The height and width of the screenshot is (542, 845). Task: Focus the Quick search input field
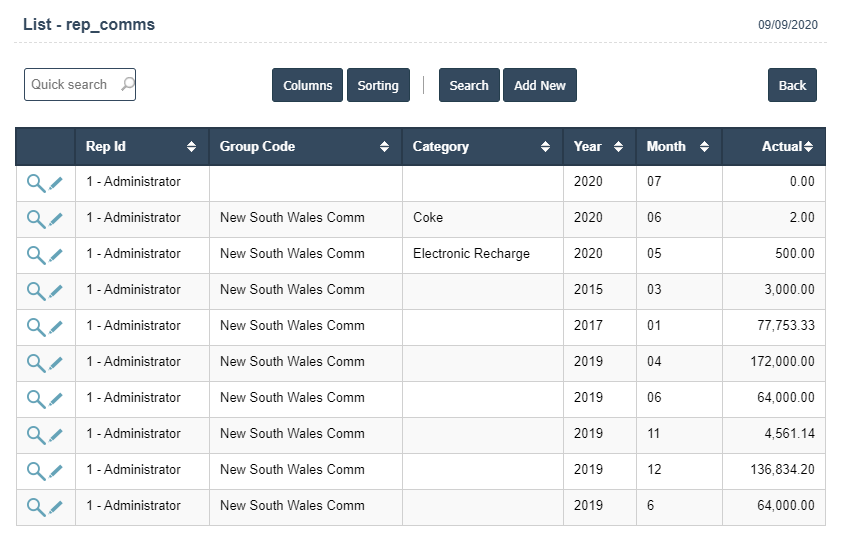[x=72, y=85]
